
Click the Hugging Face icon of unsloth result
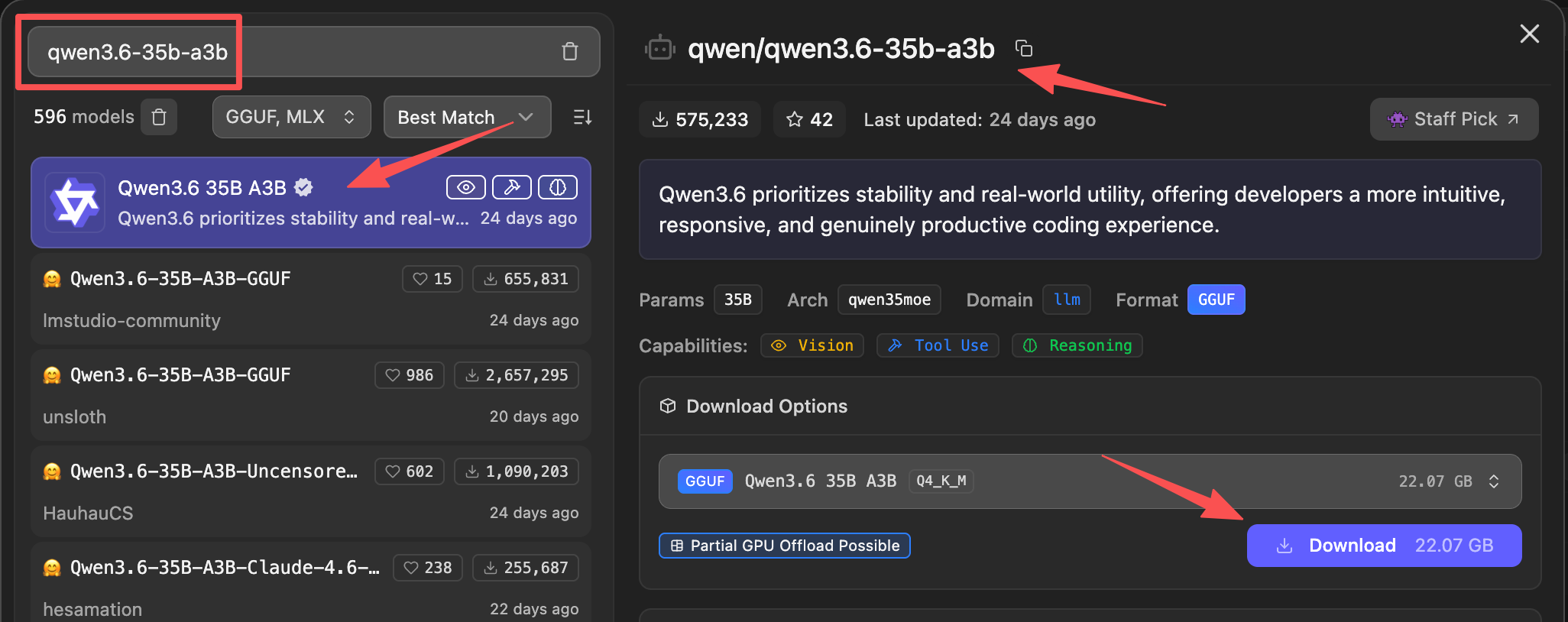52,375
